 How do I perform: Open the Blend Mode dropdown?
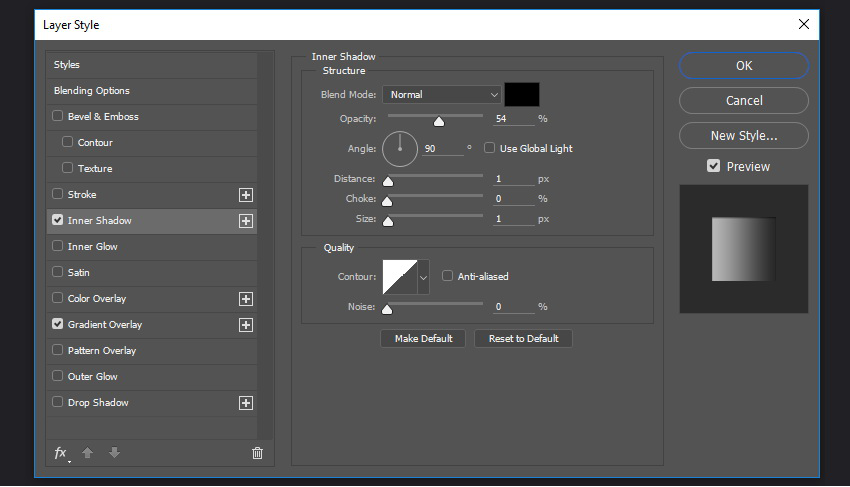[x=442, y=94]
